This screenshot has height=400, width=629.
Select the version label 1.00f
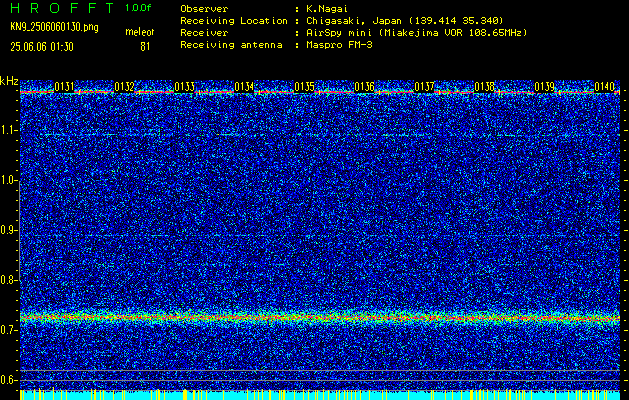(138, 8)
